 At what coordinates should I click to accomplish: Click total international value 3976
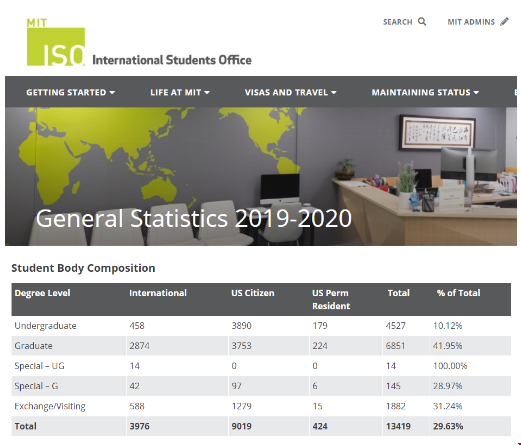(139, 426)
